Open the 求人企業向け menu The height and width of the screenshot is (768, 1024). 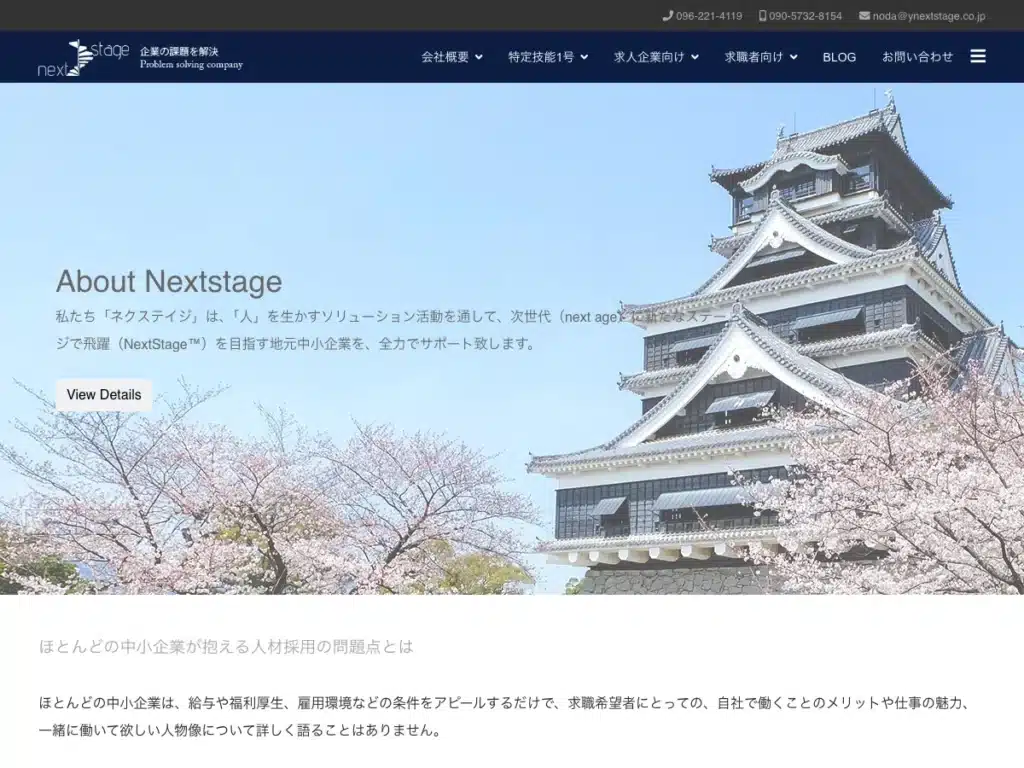click(x=649, y=57)
